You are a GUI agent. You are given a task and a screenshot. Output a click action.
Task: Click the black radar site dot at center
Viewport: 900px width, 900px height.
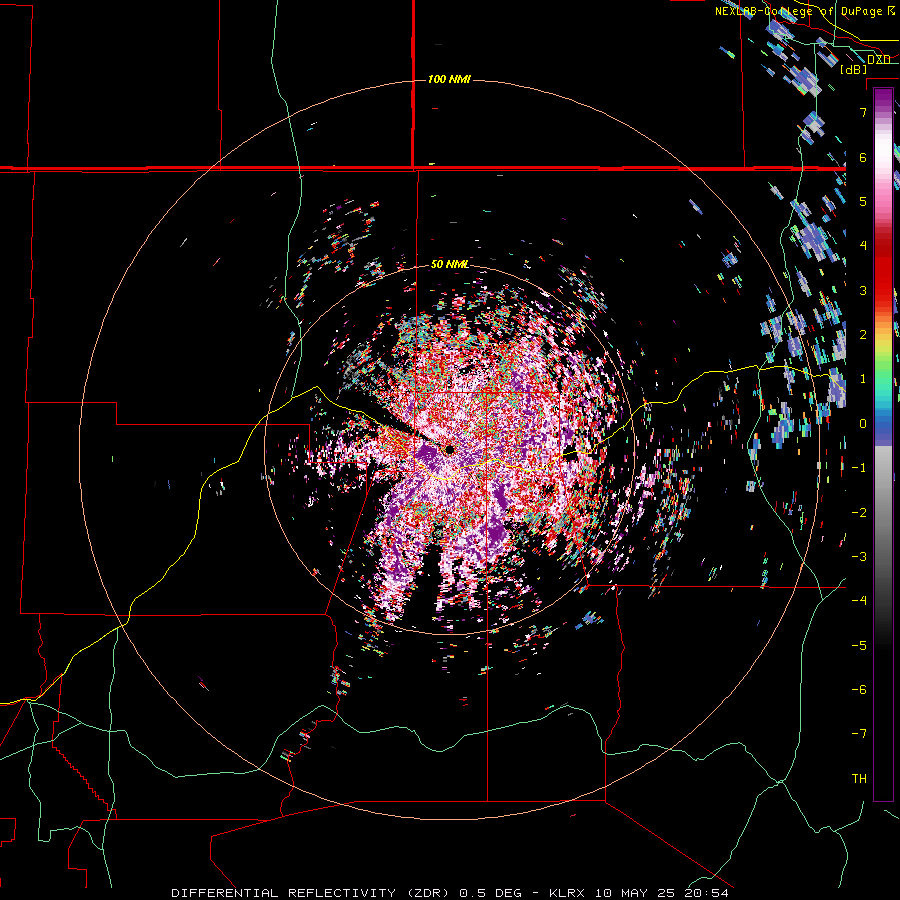tap(449, 449)
